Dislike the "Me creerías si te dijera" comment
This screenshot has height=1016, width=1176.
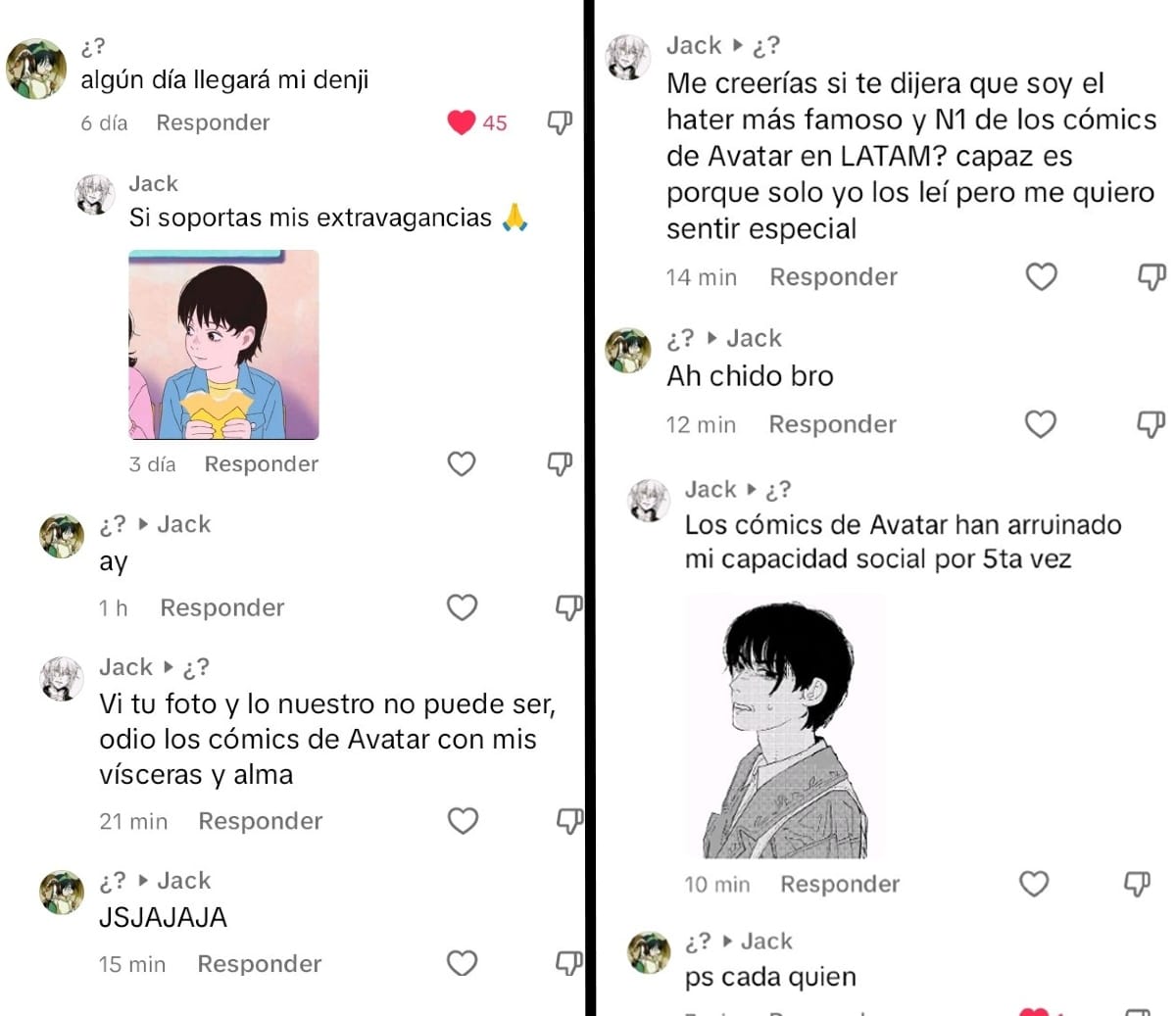[1151, 277]
